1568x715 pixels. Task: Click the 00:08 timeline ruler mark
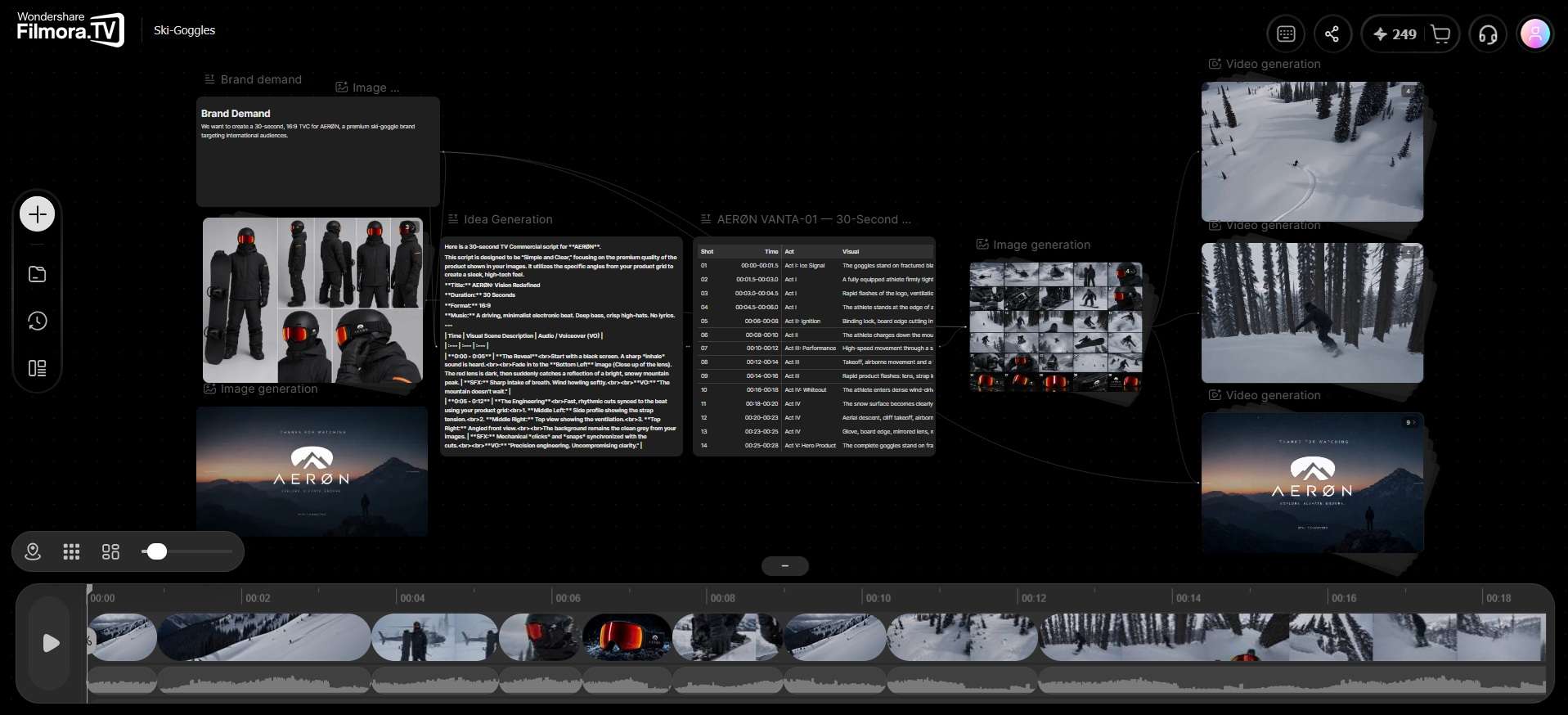click(722, 598)
